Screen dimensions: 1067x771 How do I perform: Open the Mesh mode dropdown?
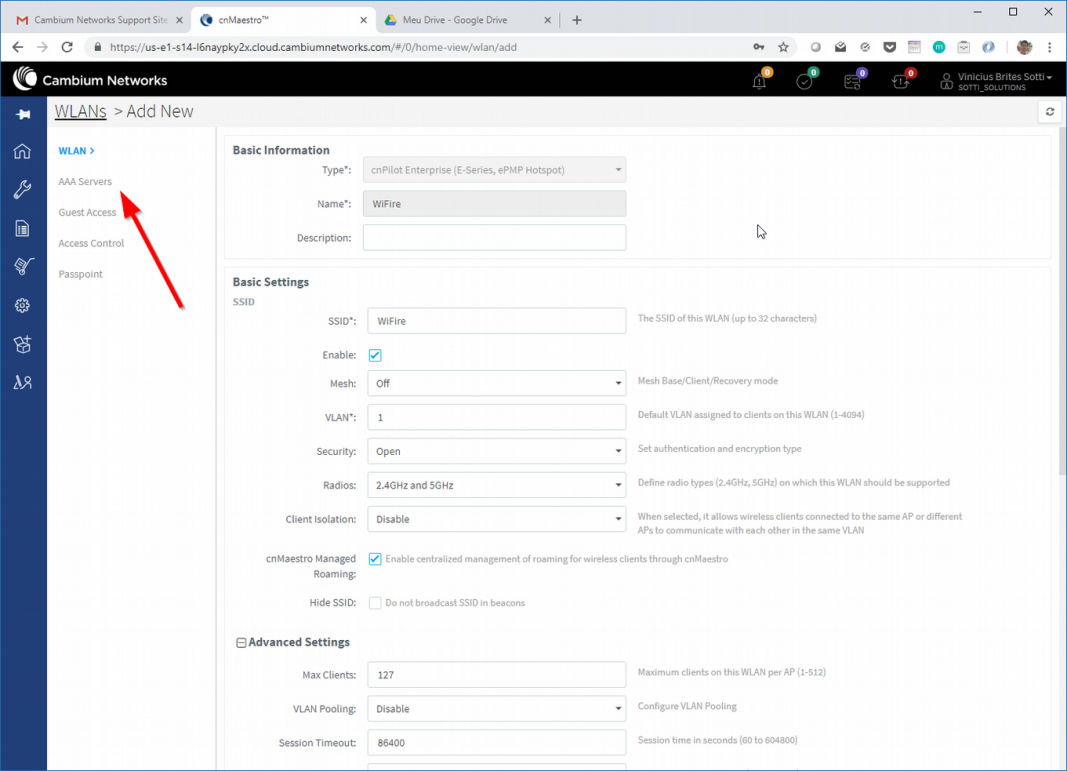(x=496, y=383)
